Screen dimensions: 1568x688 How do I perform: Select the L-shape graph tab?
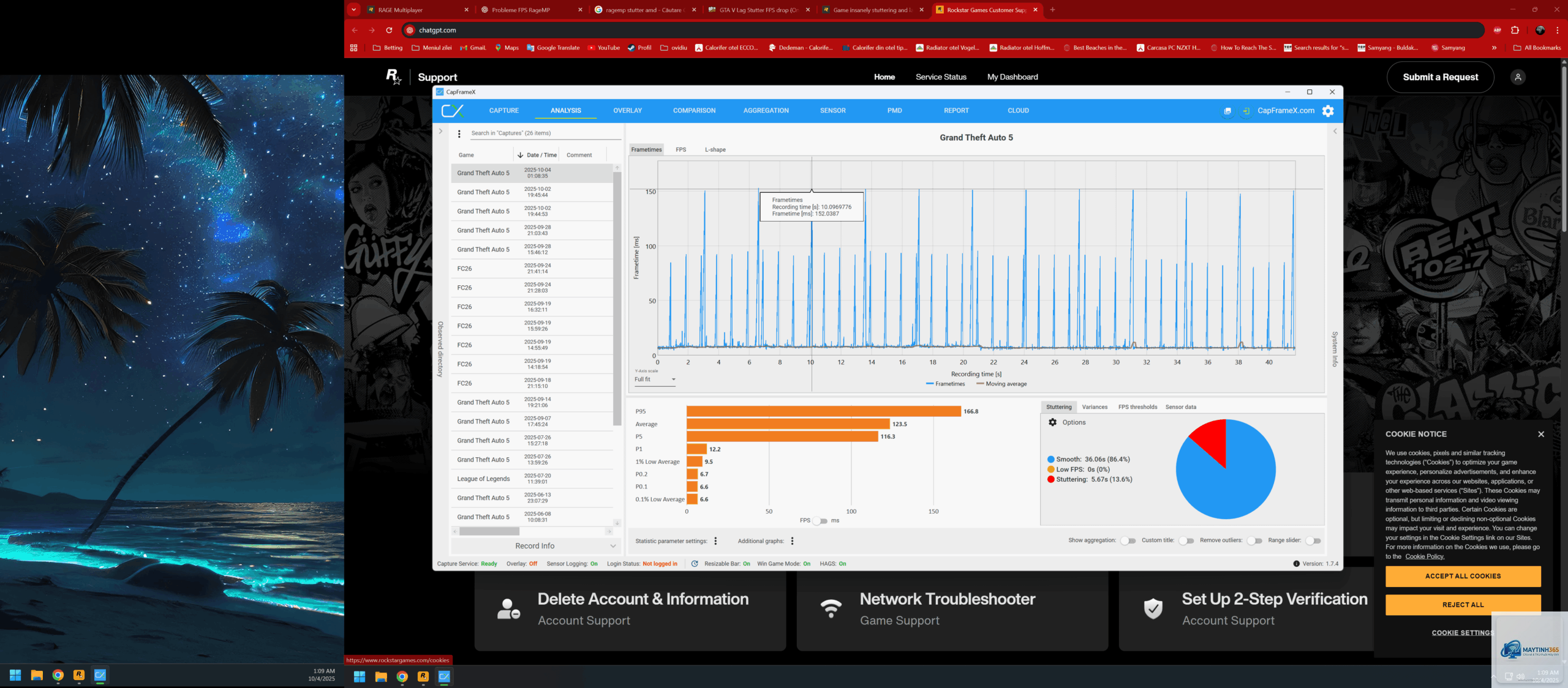pyautogui.click(x=715, y=150)
